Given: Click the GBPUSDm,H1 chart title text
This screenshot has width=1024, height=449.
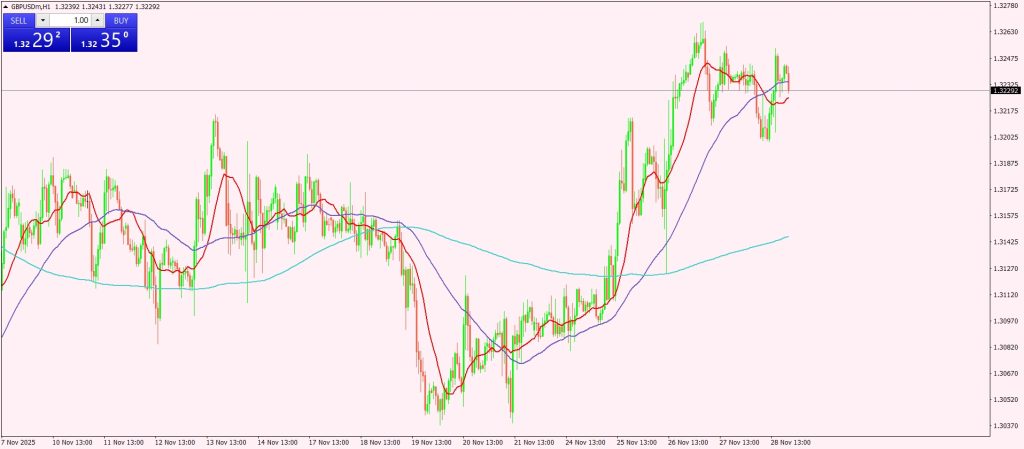Looking at the screenshot, I should tap(31, 7).
